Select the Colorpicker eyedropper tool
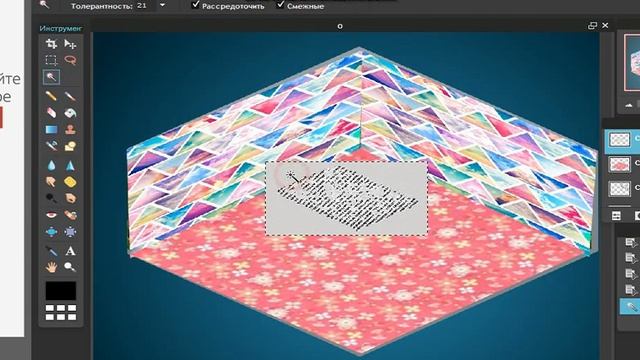 pyautogui.click(x=51, y=251)
